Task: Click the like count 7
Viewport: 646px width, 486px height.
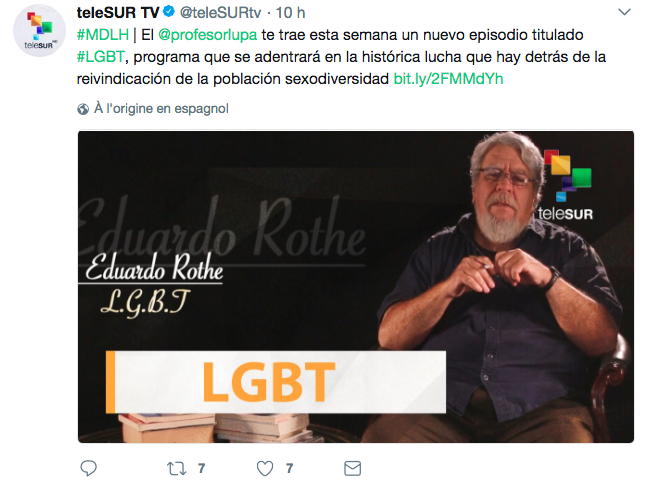Action: (290, 468)
